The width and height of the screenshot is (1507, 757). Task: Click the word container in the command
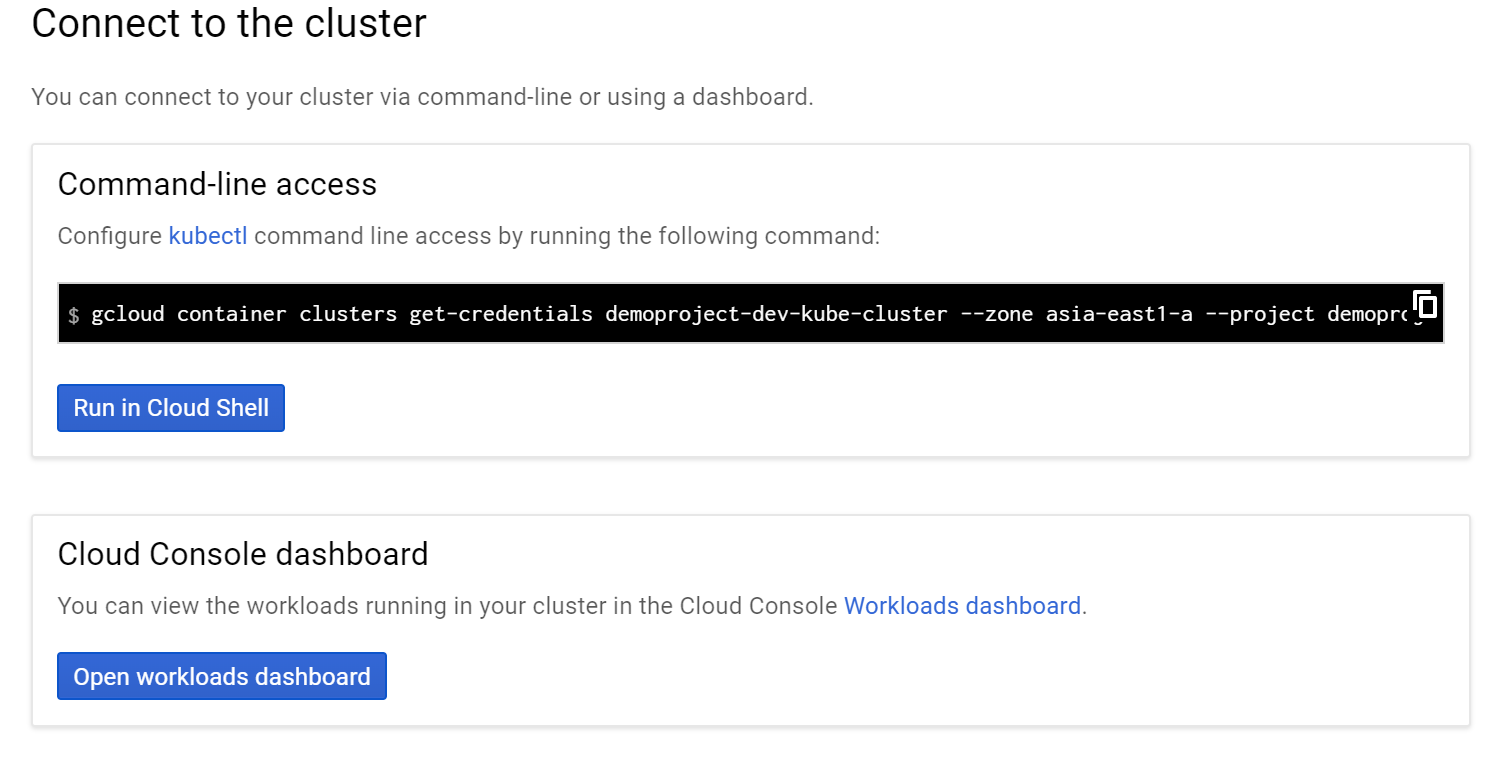coord(232,314)
